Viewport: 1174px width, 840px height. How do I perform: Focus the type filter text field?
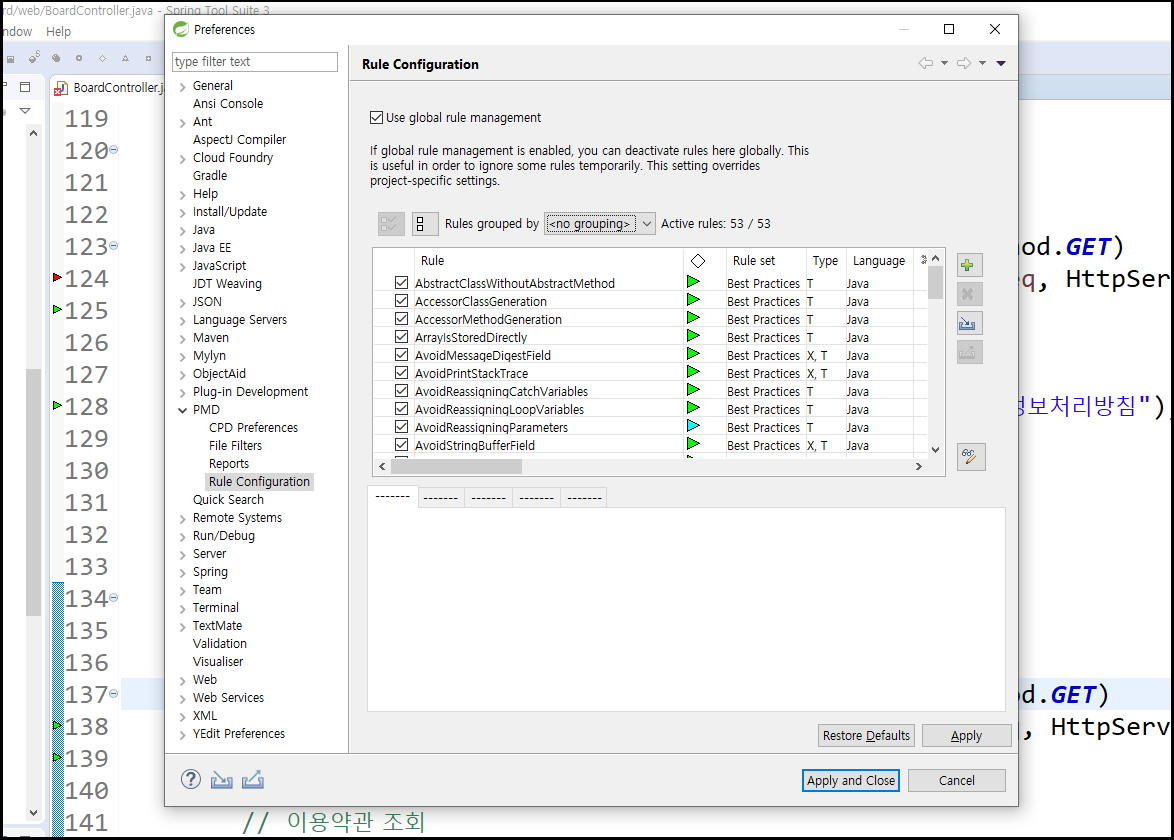255,61
